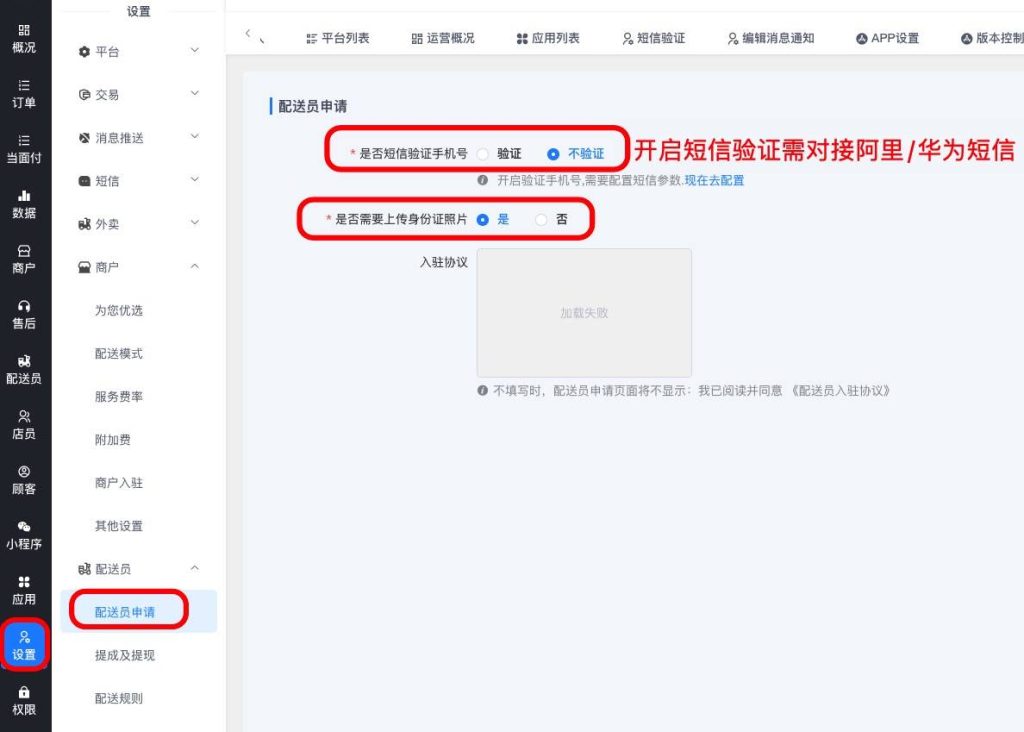The width and height of the screenshot is (1024, 732).
Task: Click the 现在去配置 link
Action: click(x=714, y=180)
